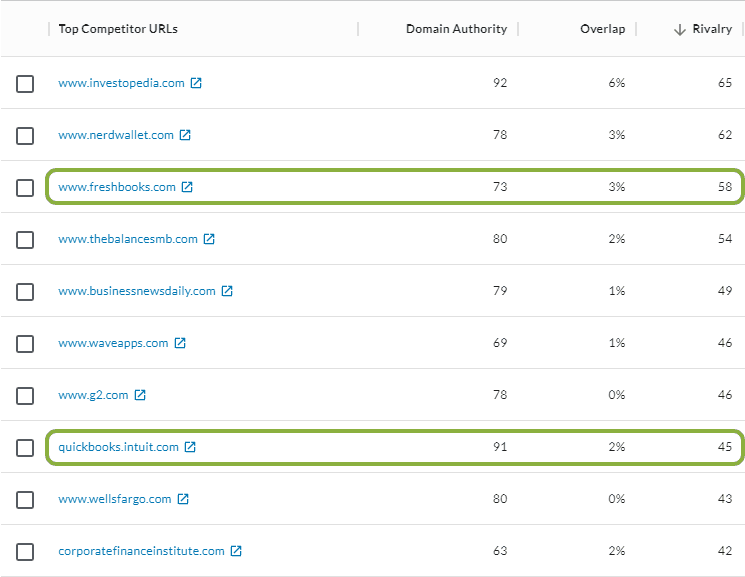Open the www.wellsfargo.com link
745x577 pixels.
(114, 499)
